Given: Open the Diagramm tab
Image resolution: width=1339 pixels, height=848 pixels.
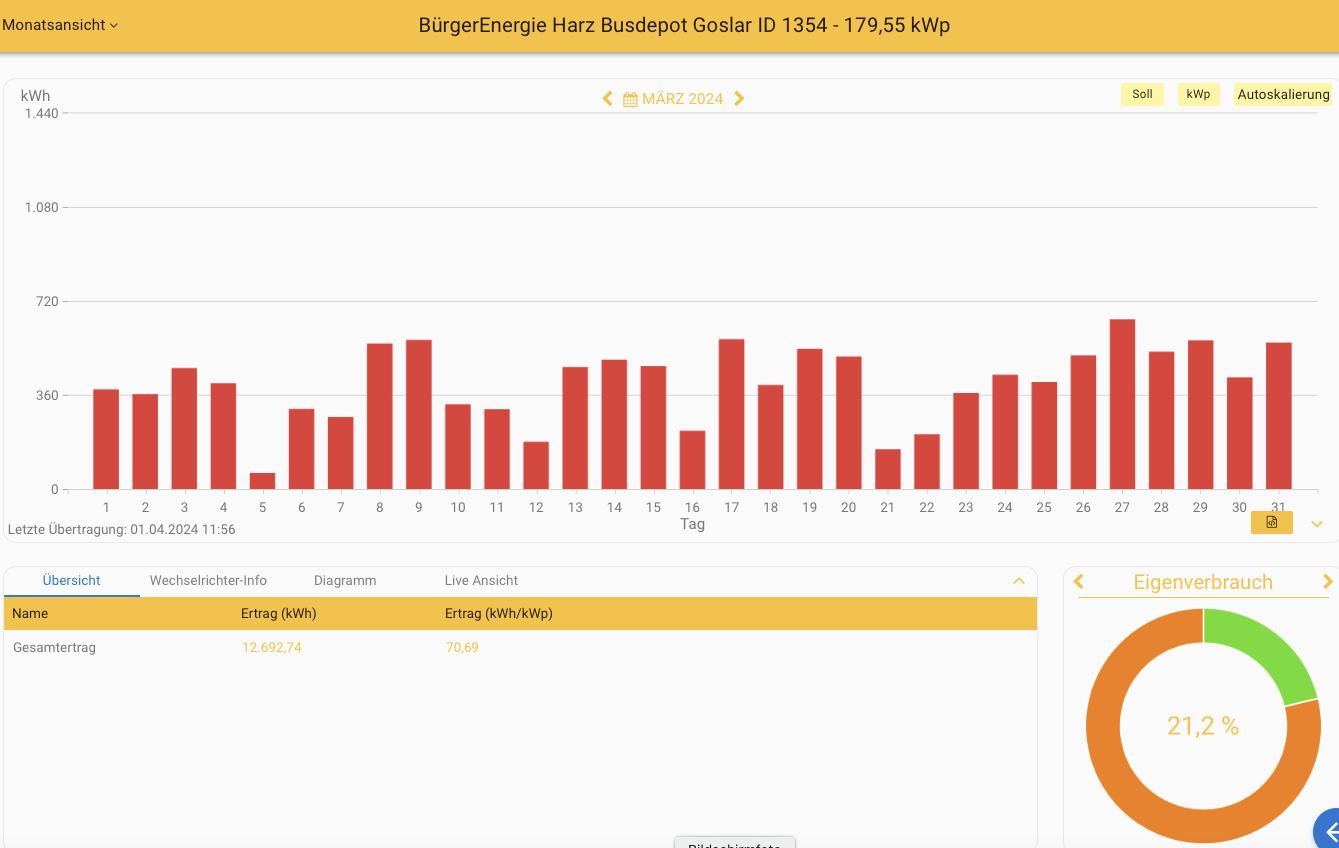Looking at the screenshot, I should coord(345,581).
